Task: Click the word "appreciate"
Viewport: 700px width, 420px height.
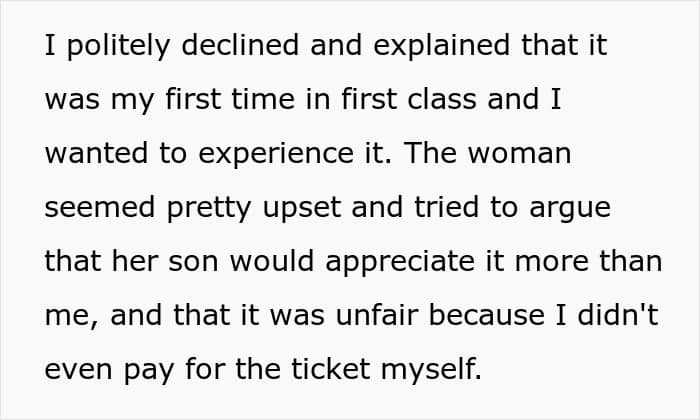Action: (x=400, y=263)
